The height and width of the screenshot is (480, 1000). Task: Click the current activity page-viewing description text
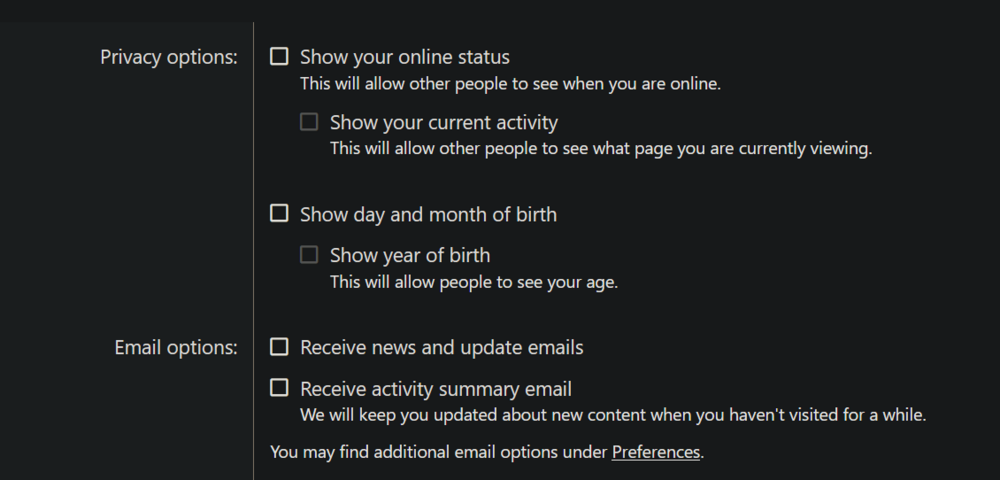point(601,149)
